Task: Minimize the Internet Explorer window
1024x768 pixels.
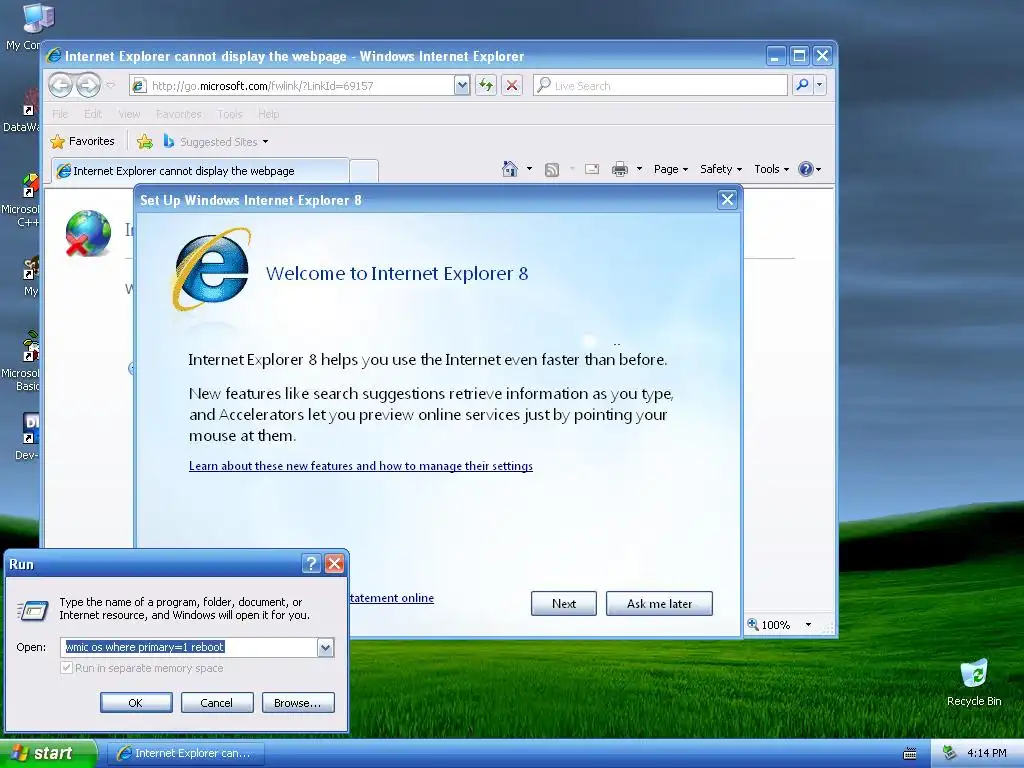Action: (775, 56)
